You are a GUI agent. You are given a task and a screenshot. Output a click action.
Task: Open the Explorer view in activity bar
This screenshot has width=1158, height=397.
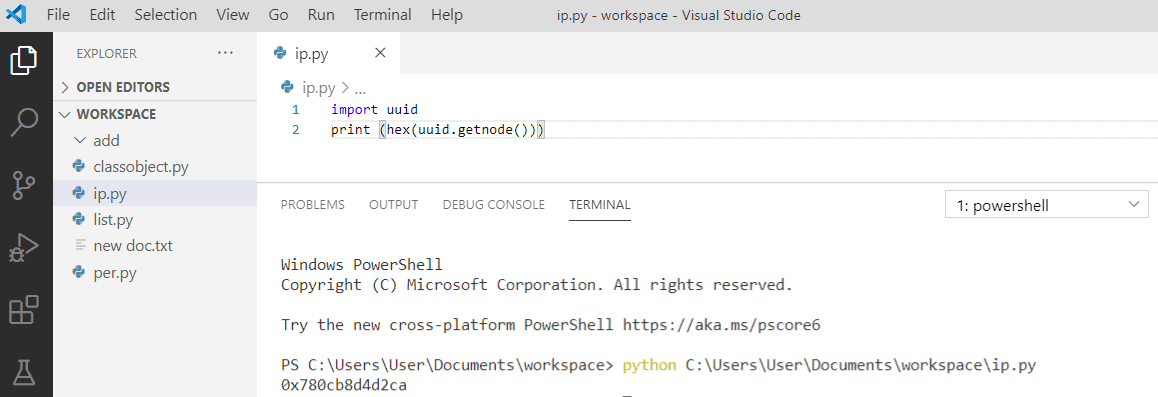[24, 61]
